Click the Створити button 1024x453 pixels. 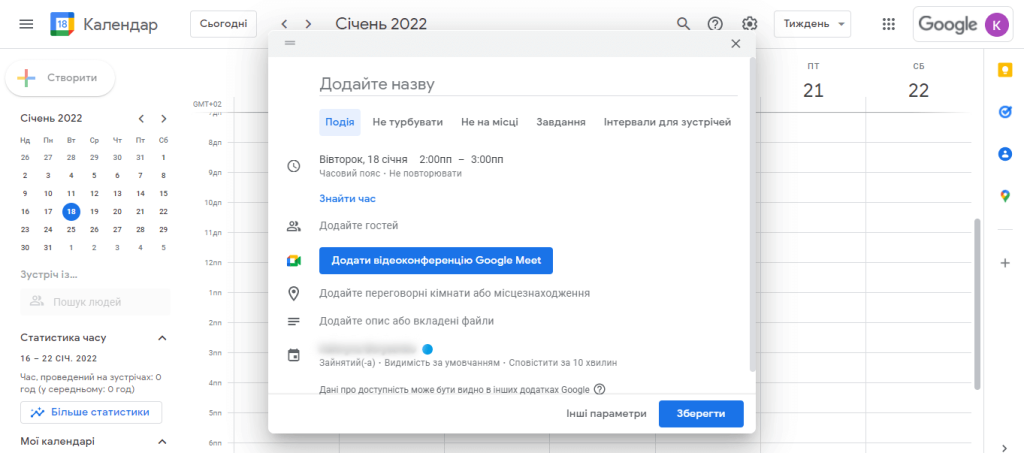[x=60, y=78]
